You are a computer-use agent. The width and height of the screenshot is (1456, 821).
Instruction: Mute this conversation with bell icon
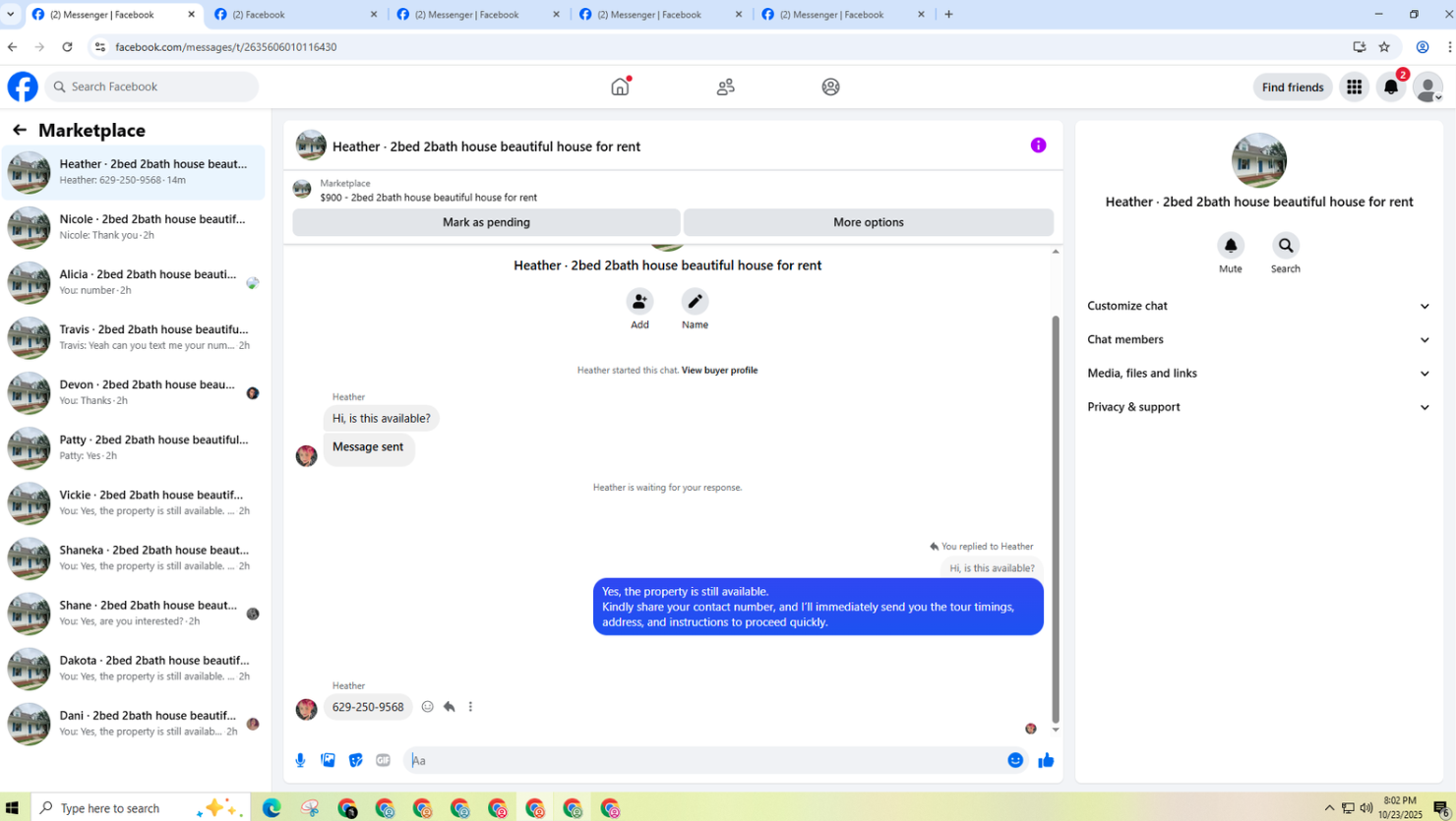pyautogui.click(x=1230, y=245)
